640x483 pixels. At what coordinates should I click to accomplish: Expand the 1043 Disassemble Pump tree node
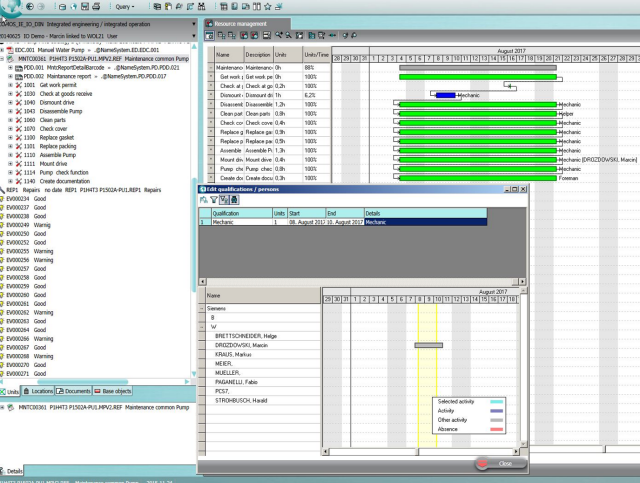(x=11, y=111)
